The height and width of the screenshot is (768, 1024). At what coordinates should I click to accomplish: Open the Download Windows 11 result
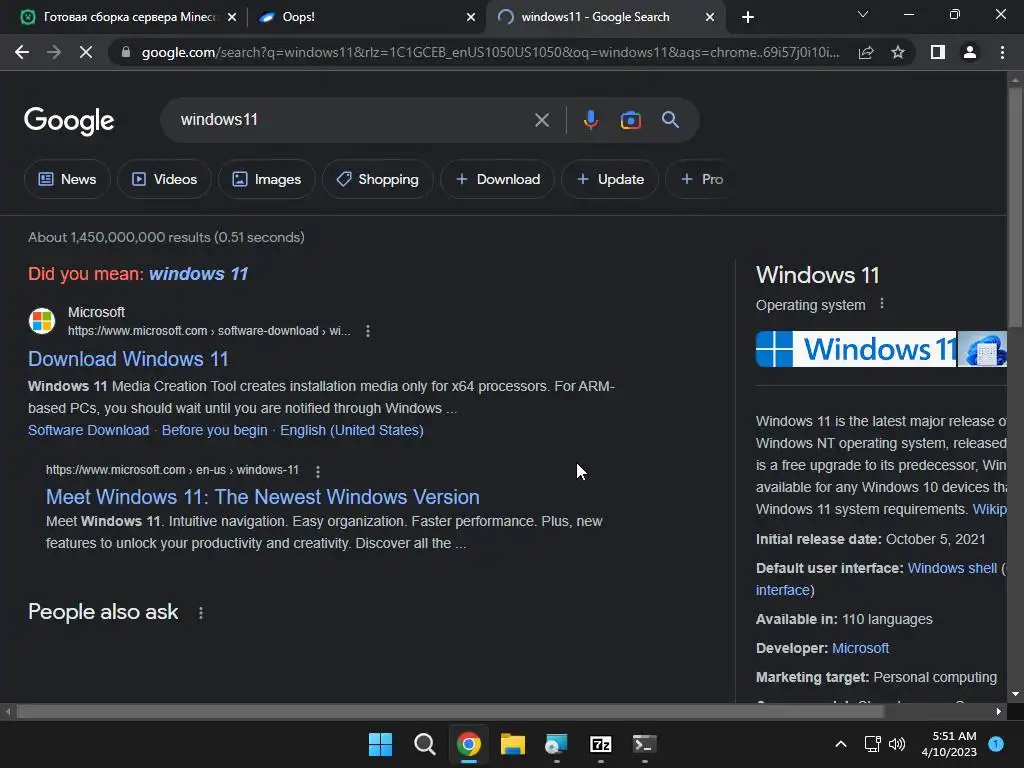click(x=128, y=359)
